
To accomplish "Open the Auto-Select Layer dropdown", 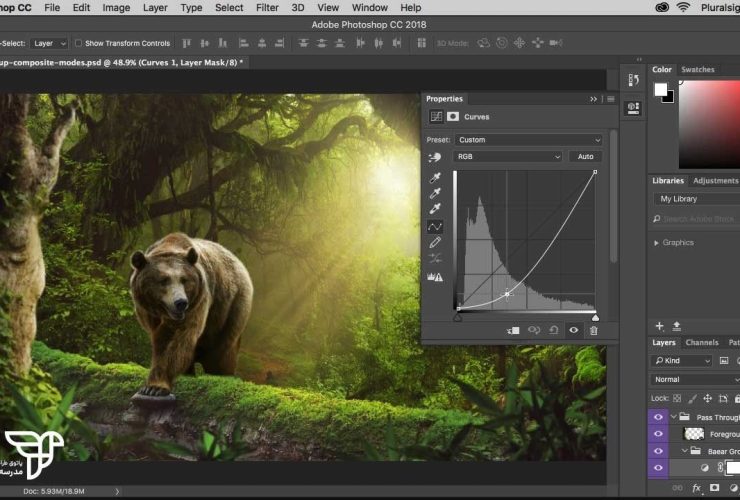I will [x=50, y=43].
